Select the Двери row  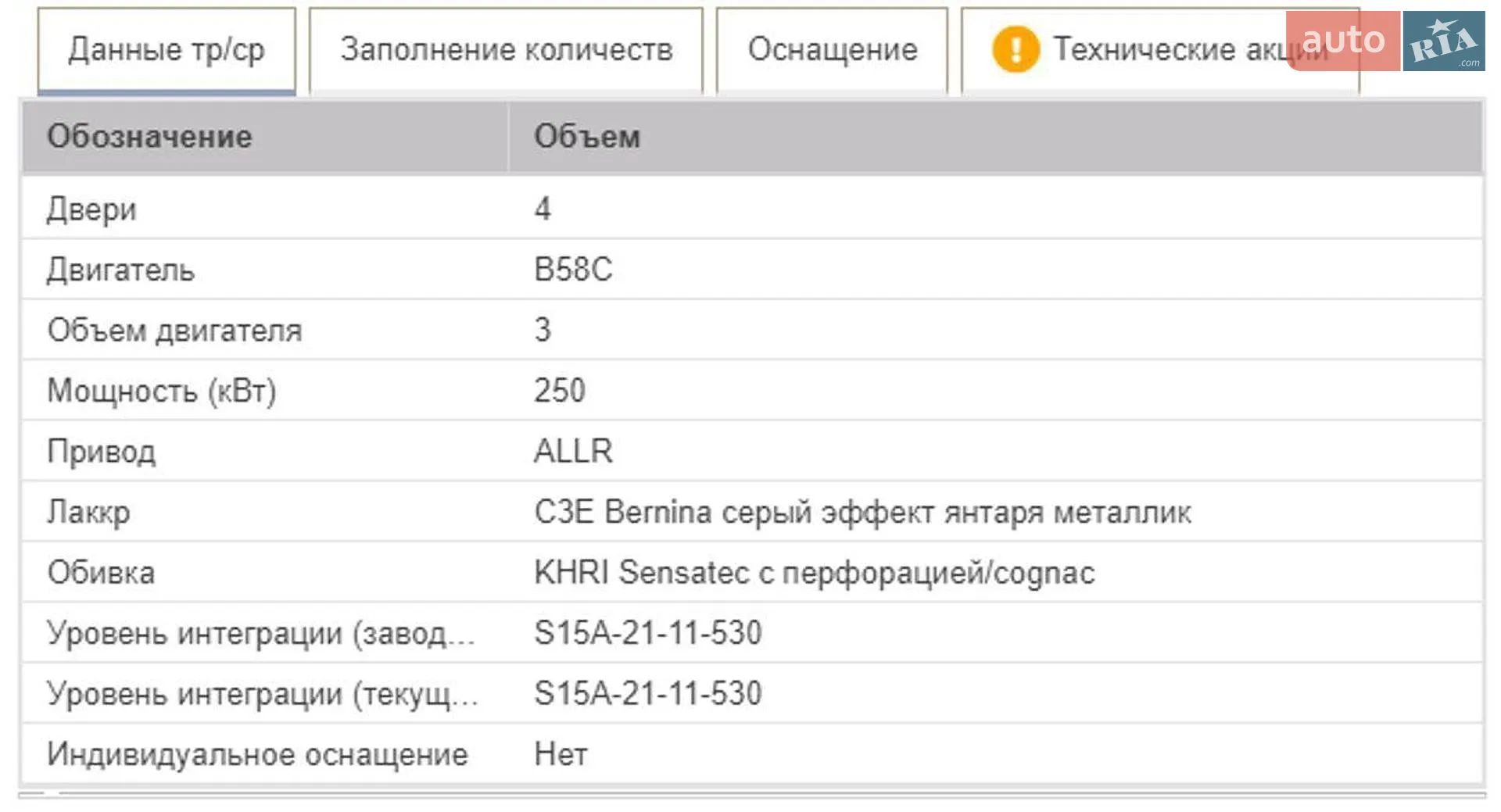752,209
